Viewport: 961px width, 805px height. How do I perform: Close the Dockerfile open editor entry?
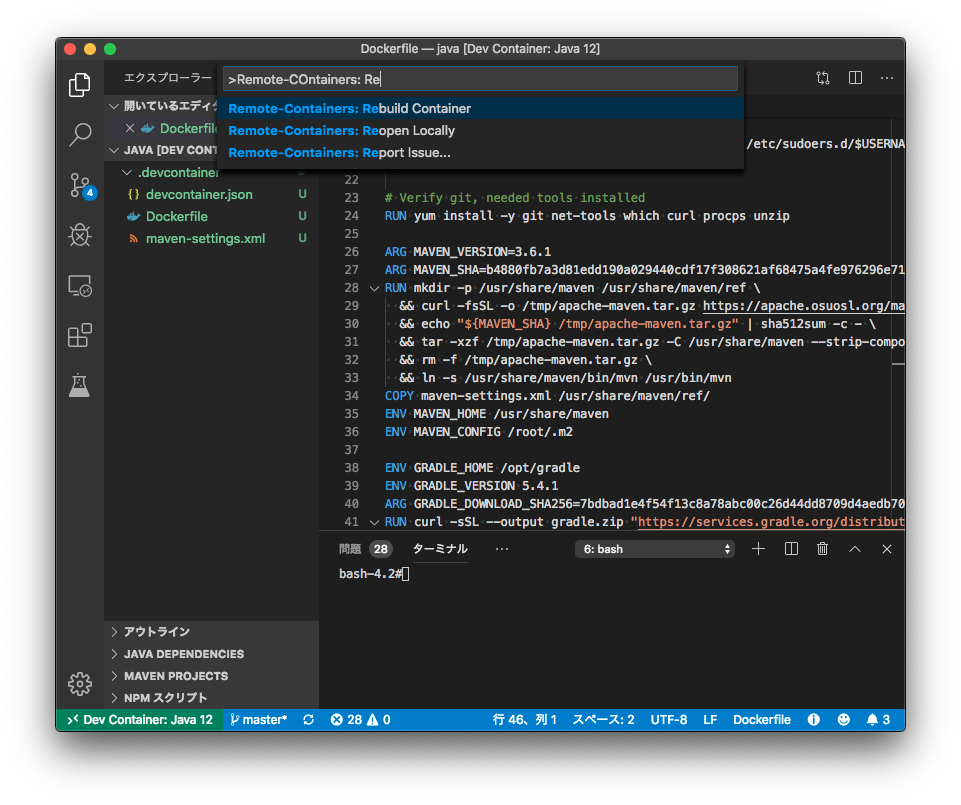point(130,128)
